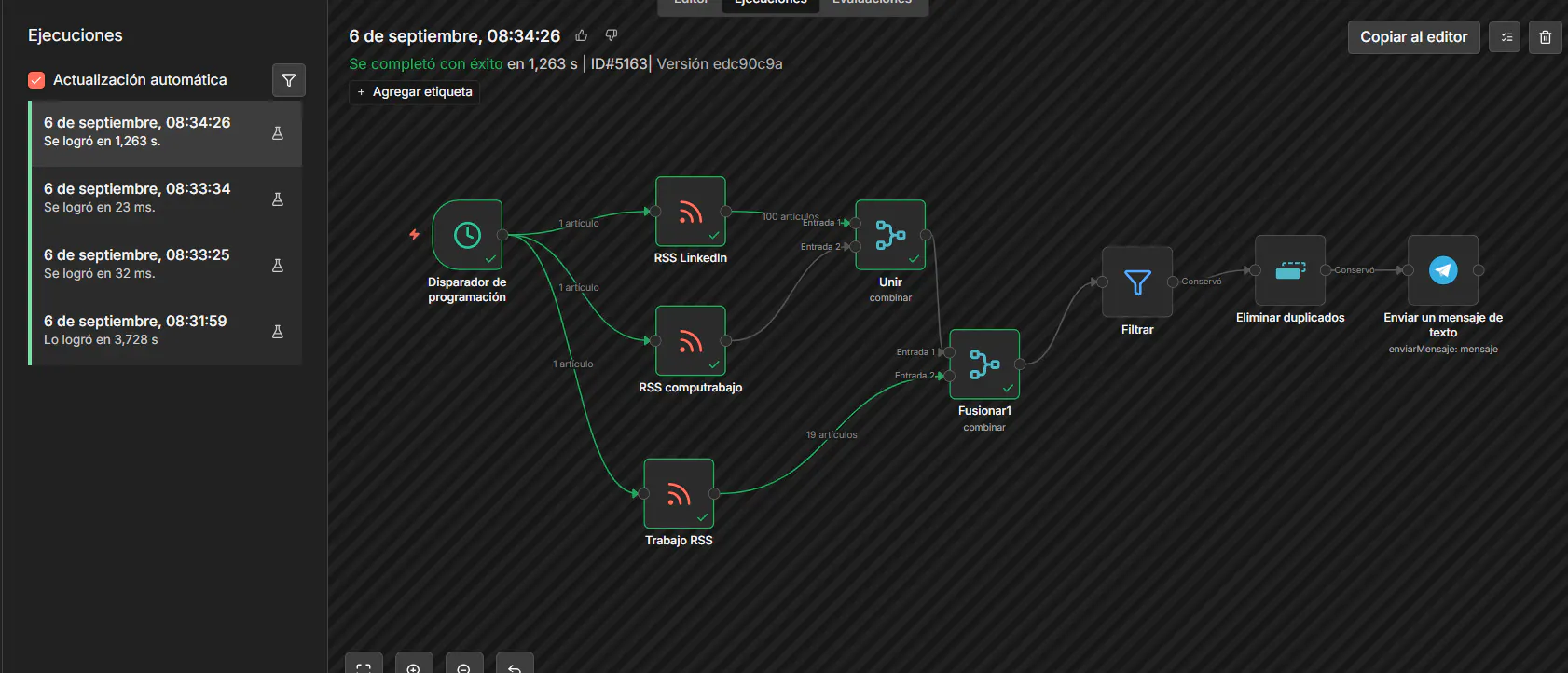
Task: Click the Versión edc90c9a text
Action: 720,63
